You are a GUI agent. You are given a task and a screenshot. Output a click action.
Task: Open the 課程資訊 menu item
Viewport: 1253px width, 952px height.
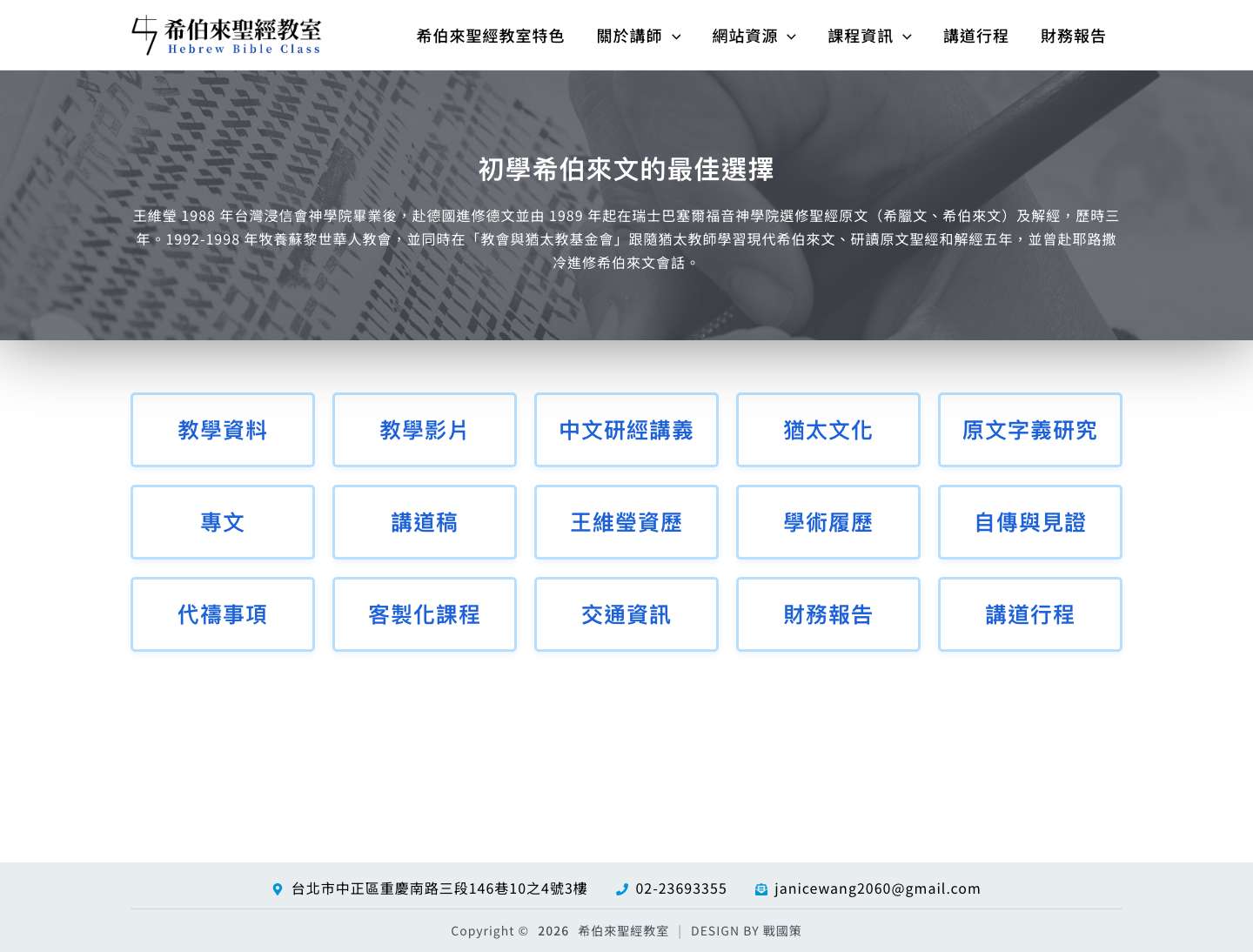[861, 36]
